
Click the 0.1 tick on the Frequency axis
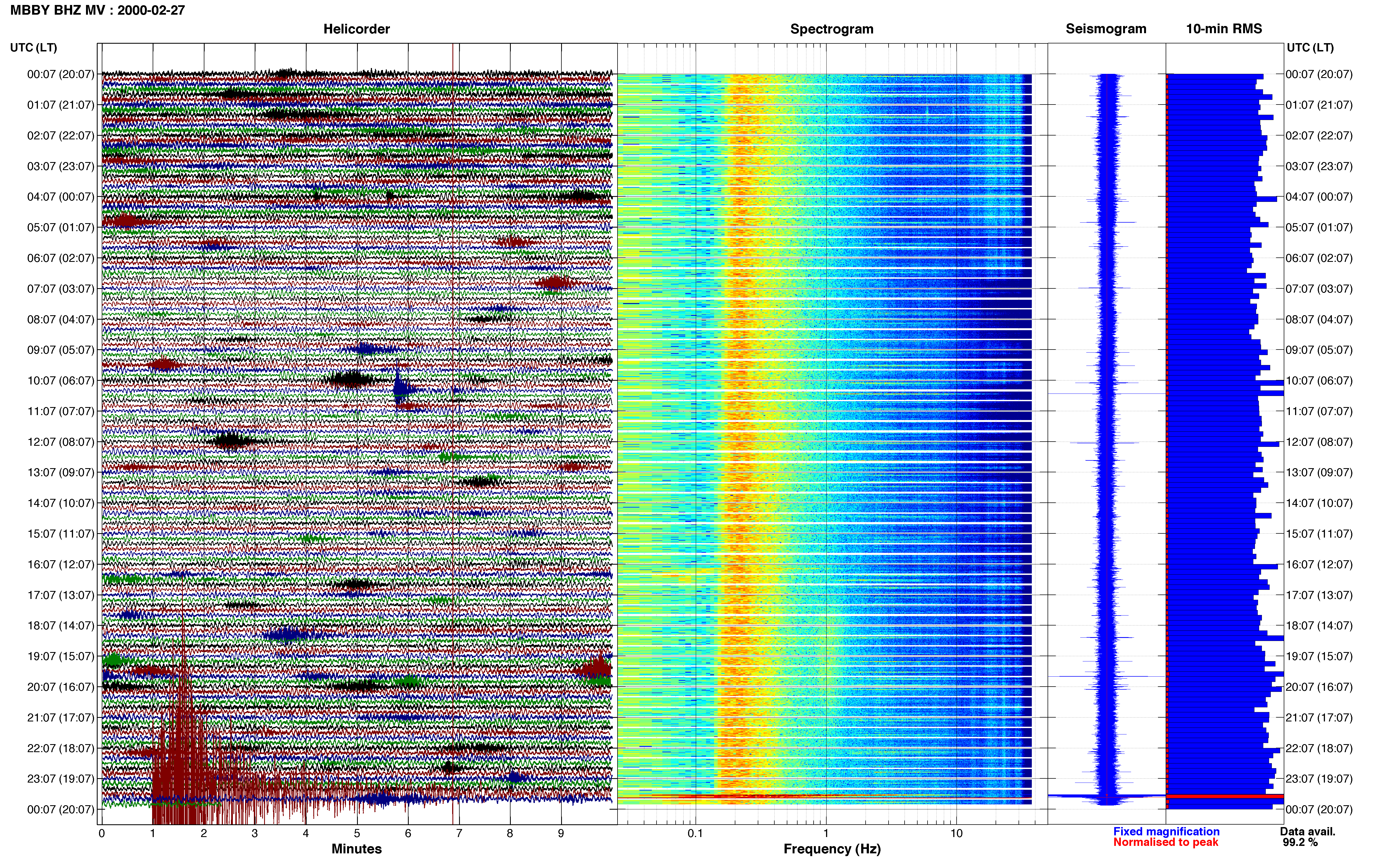pyautogui.click(x=695, y=833)
